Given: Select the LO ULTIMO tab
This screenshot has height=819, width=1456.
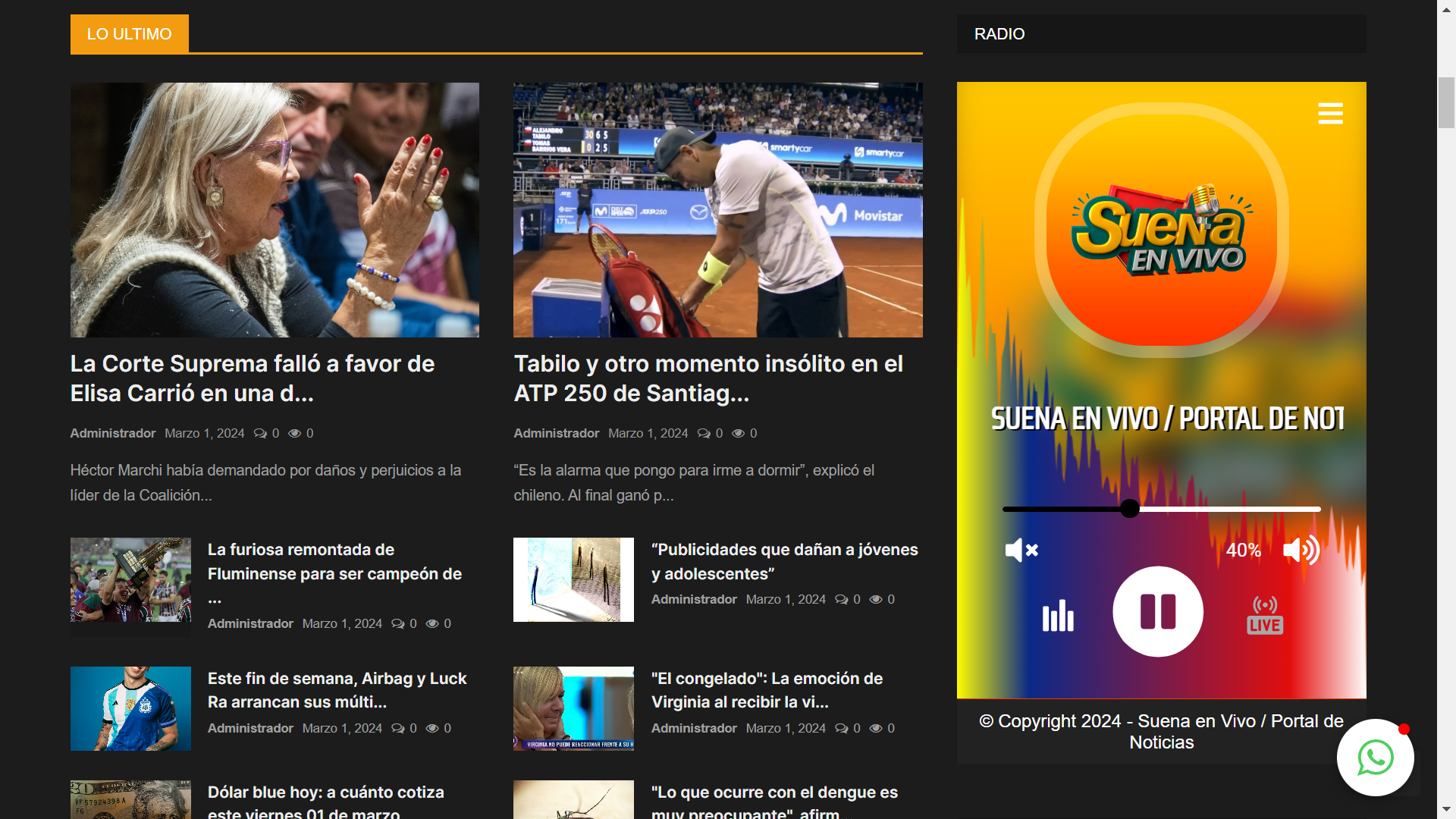Looking at the screenshot, I should tap(130, 34).
